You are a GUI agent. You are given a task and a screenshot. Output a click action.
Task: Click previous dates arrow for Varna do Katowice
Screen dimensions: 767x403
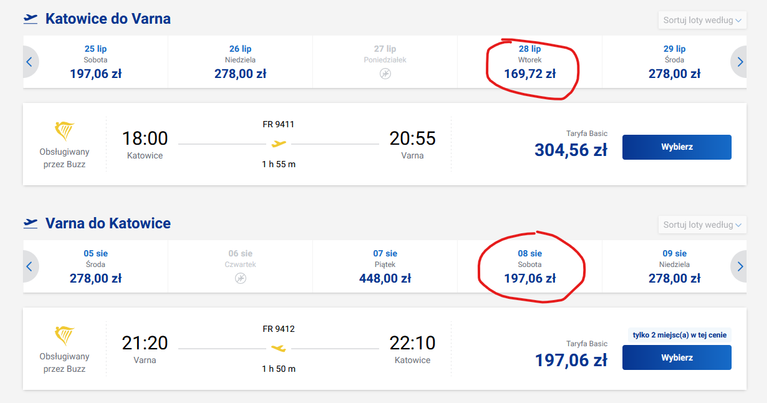[x=30, y=266]
